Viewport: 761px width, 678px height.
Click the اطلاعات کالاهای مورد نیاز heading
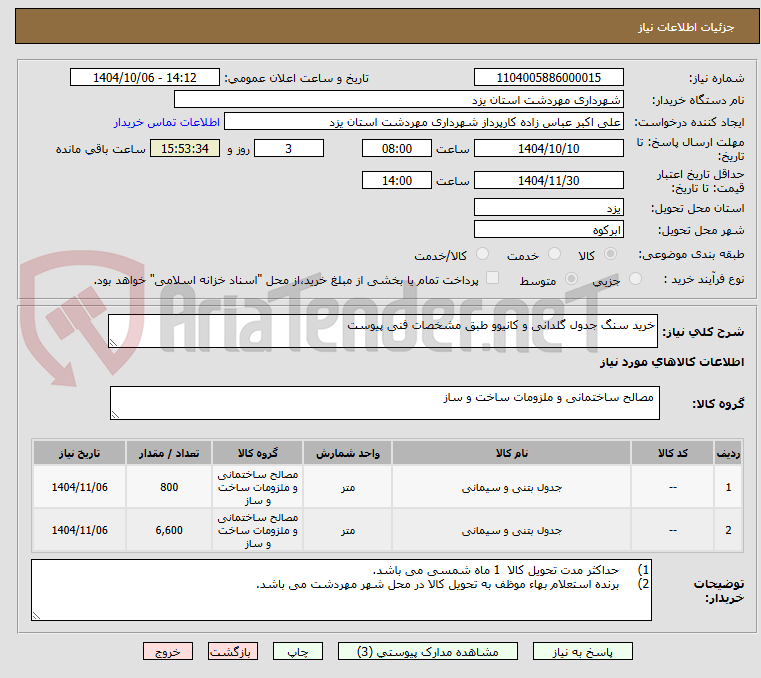(672, 363)
